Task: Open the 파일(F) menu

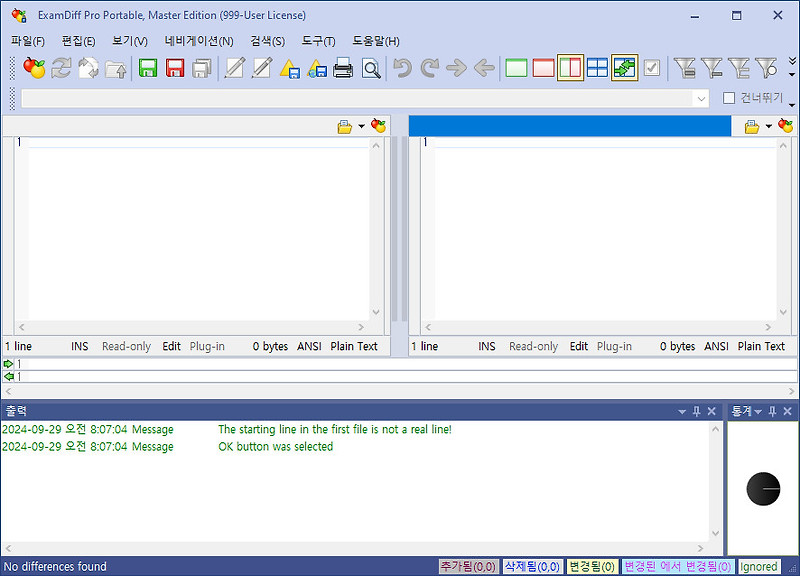Action: (28, 41)
